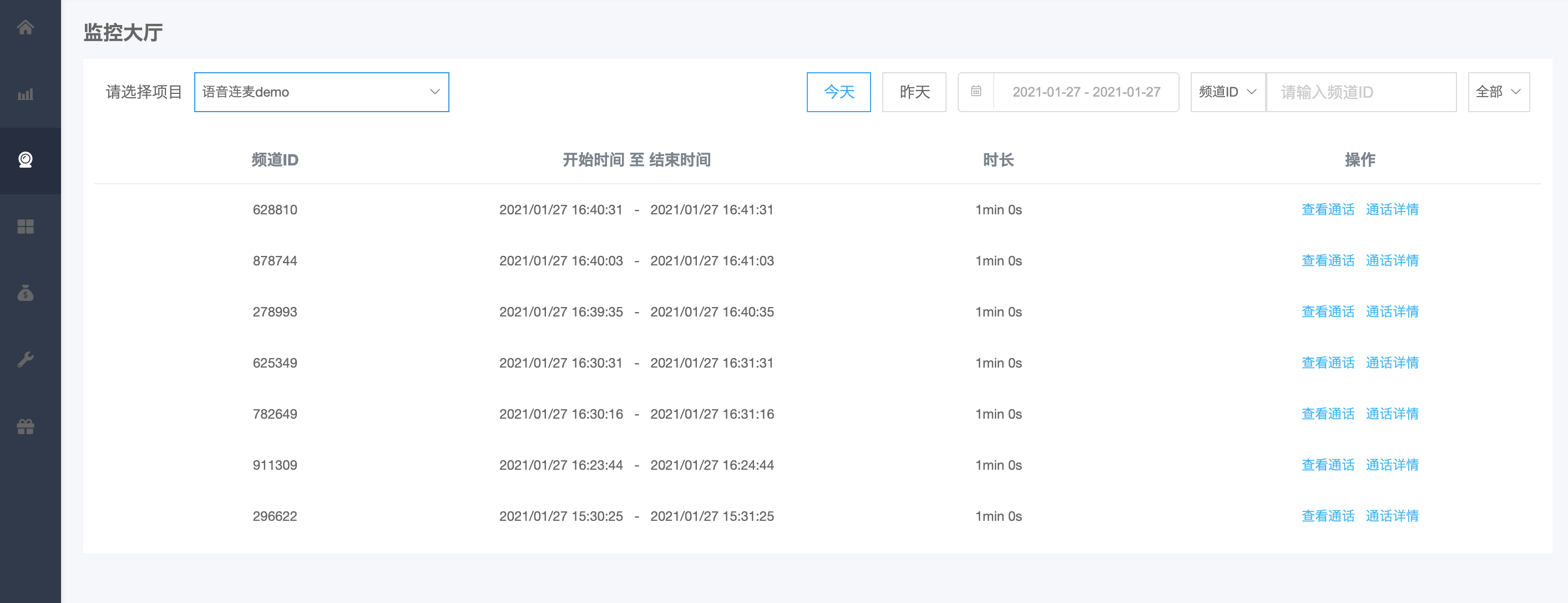Click the 请选择项目 label

[x=144, y=92]
